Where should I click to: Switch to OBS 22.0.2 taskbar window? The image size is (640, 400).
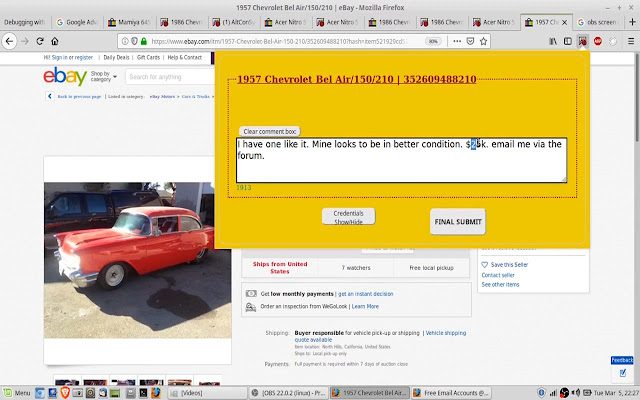point(288,393)
